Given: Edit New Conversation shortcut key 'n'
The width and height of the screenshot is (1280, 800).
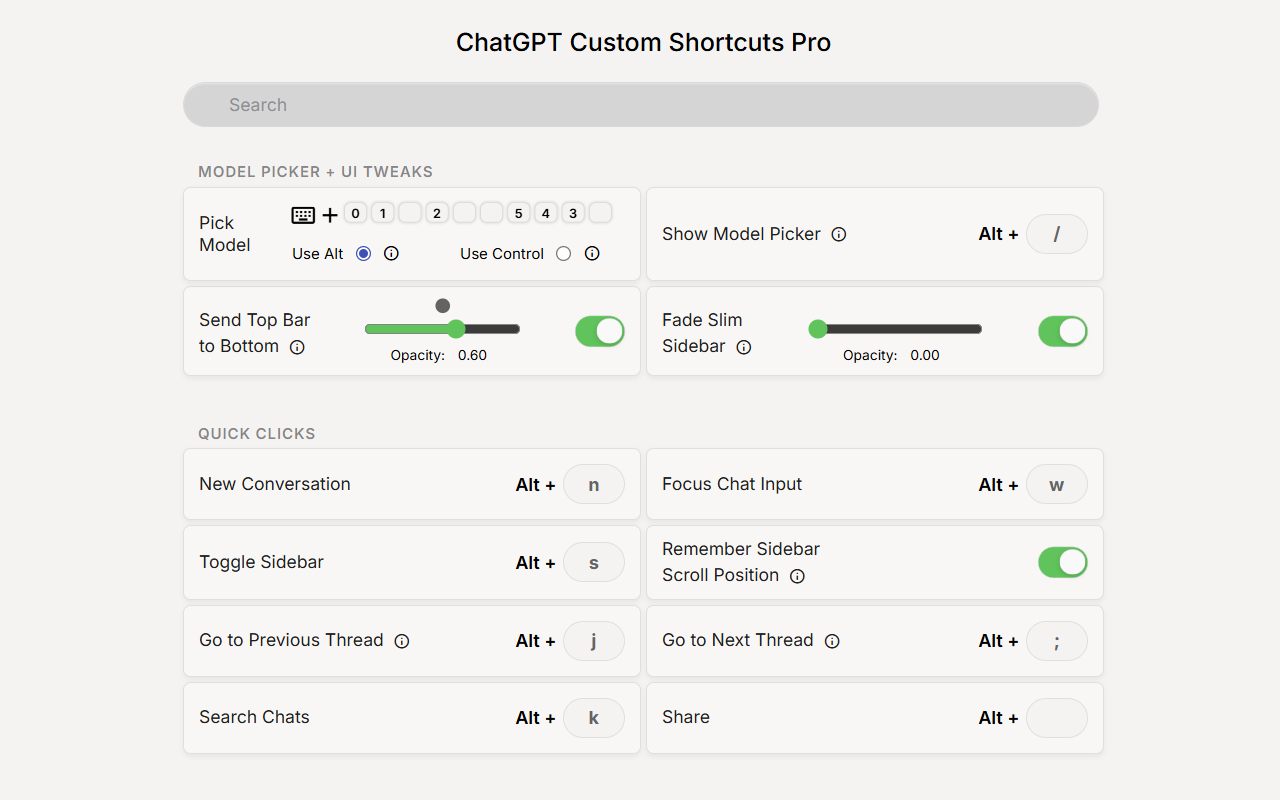Looking at the screenshot, I should [x=594, y=485].
